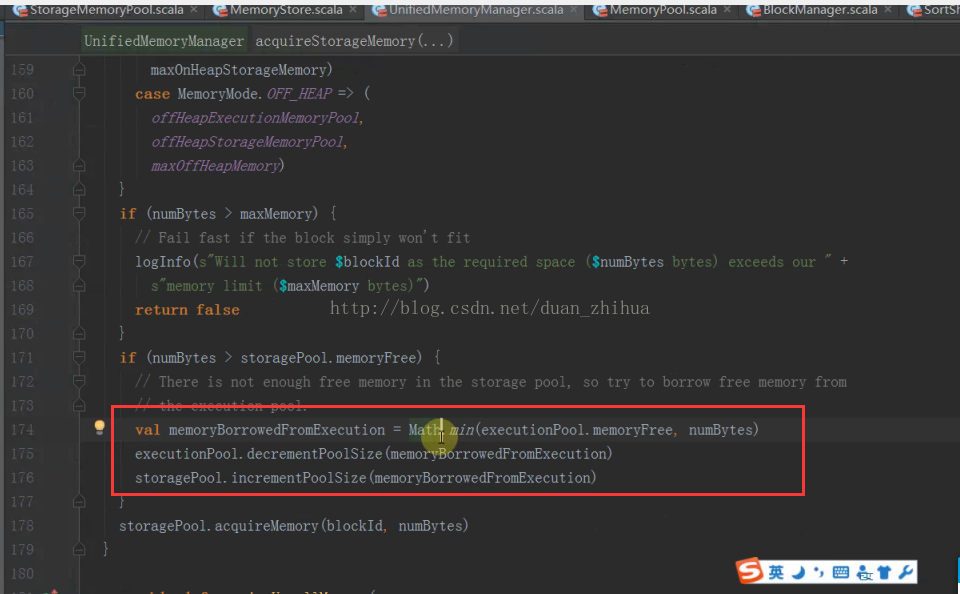Click logInfo on line 167

[163, 262]
